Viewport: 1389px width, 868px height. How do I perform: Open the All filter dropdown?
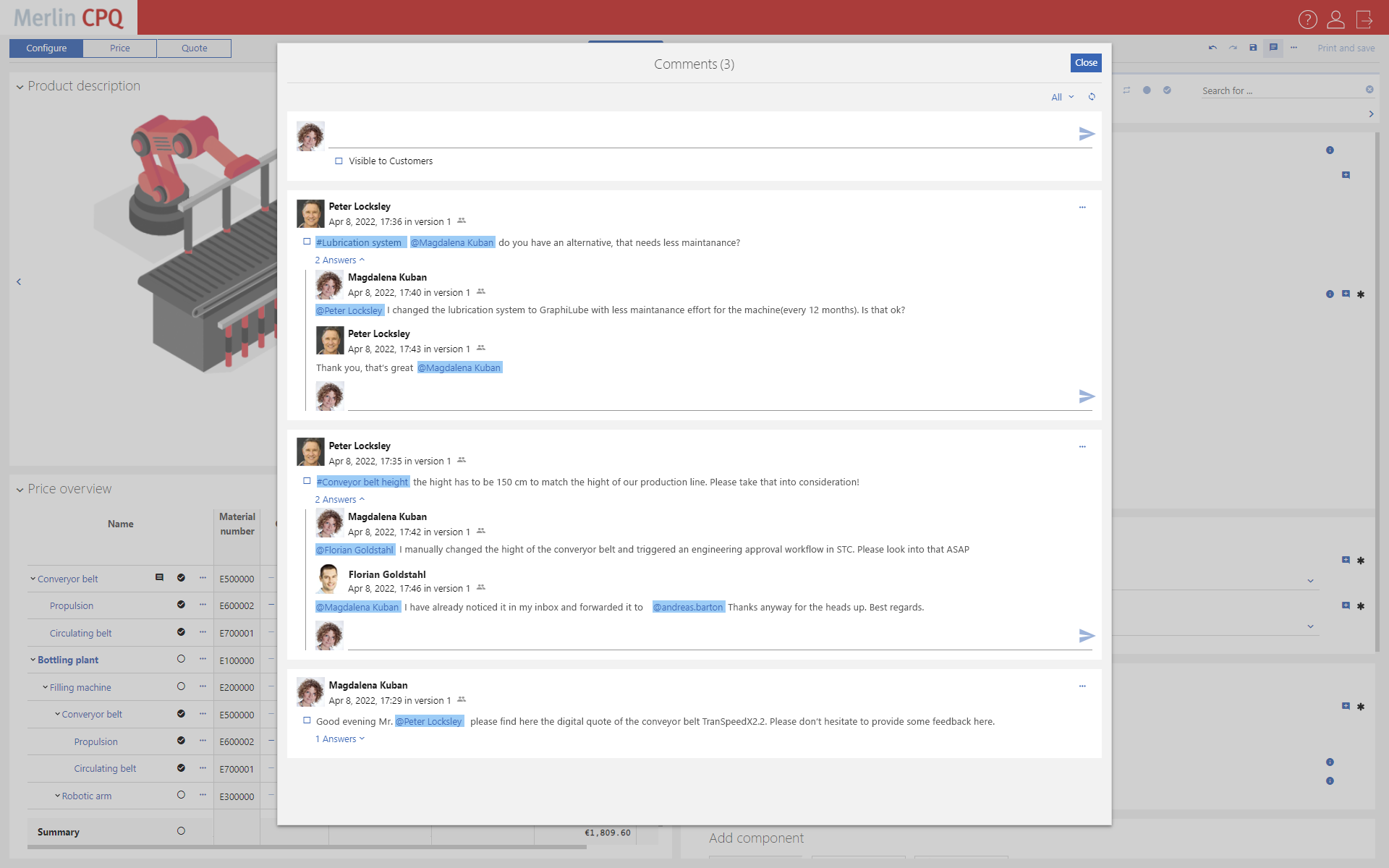[x=1062, y=97]
